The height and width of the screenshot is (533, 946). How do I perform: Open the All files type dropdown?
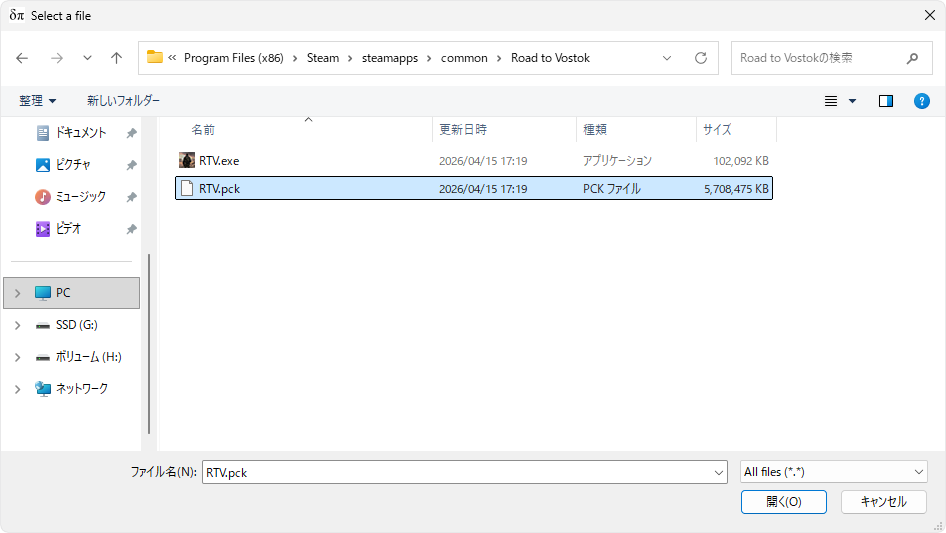(833, 472)
